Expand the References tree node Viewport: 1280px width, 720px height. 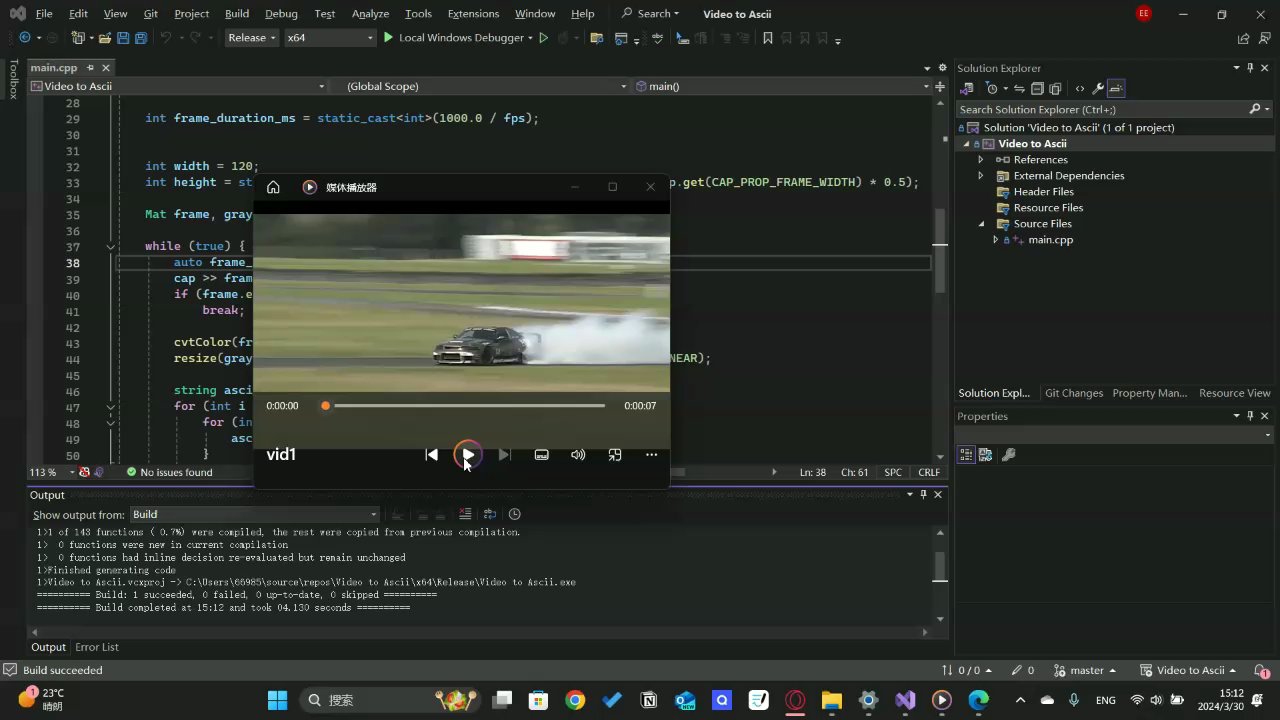981,160
